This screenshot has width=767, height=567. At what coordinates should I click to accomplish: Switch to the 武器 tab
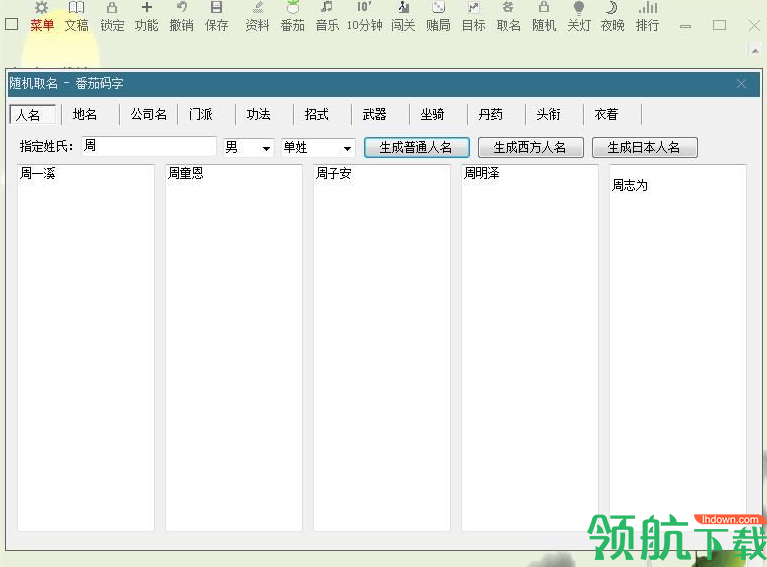coord(374,114)
